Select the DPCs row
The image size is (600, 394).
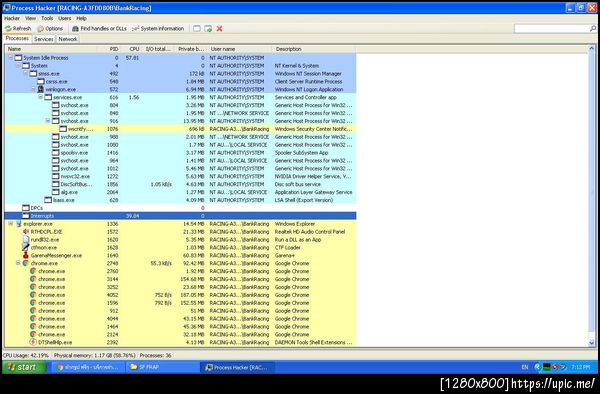click(180, 208)
